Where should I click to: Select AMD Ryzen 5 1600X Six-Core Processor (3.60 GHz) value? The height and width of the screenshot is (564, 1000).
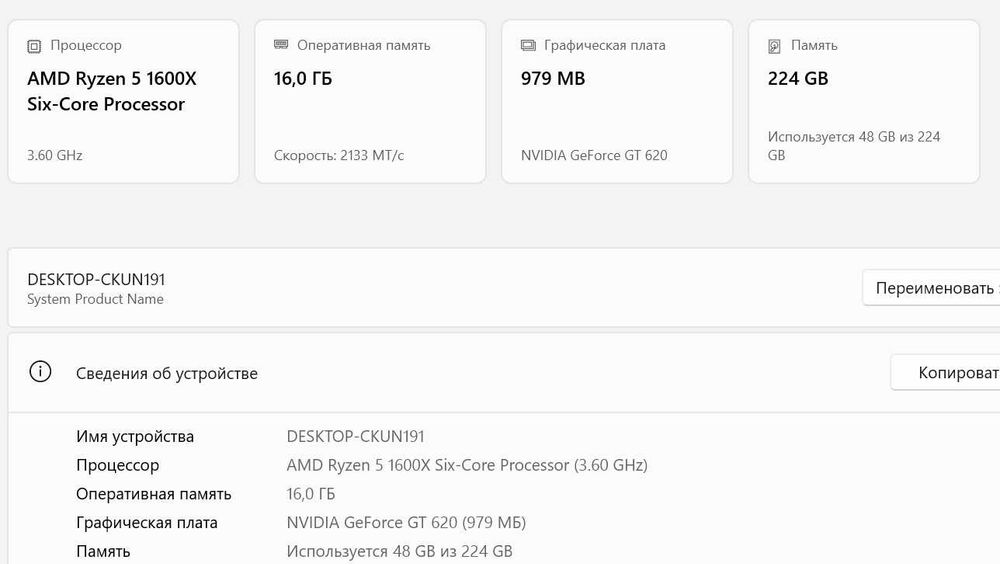click(x=467, y=465)
